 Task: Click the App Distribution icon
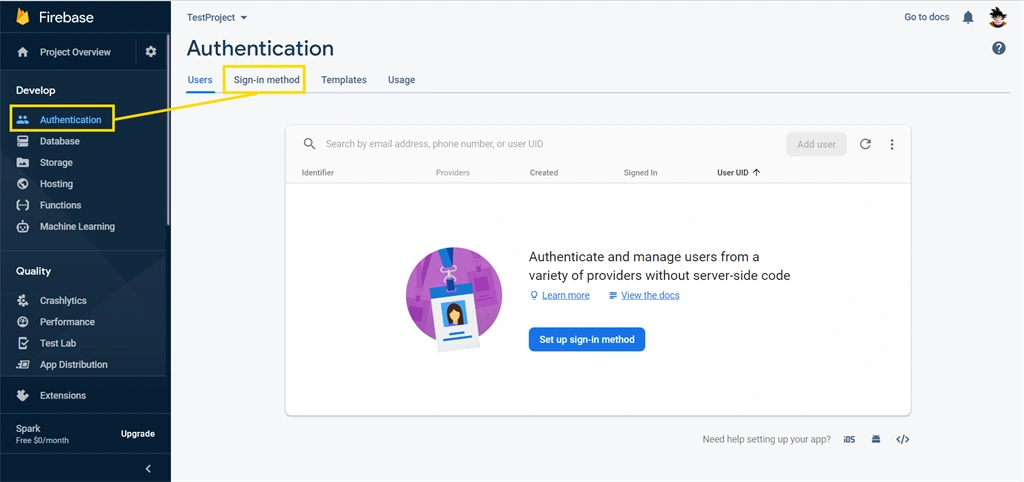tap(23, 364)
